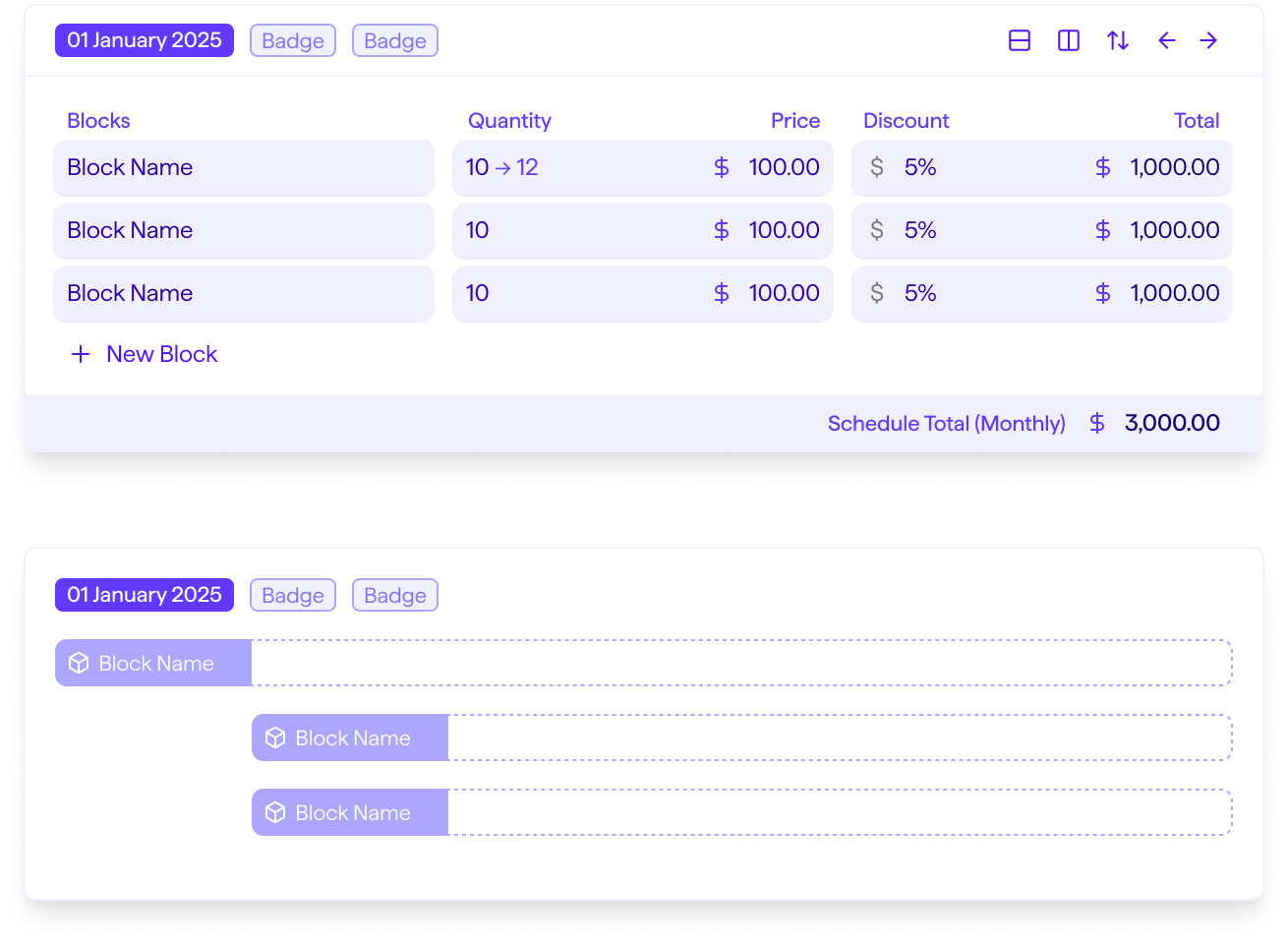Screen dimensions: 1288x944
Task: Add a New Block to the schedule
Action: [161, 354]
